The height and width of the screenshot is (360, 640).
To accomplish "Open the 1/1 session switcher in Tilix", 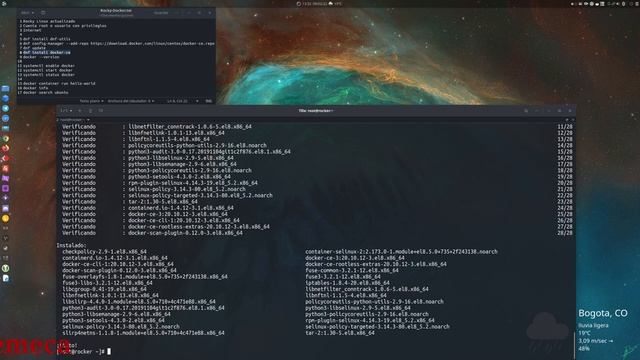I will click(x=66, y=111).
